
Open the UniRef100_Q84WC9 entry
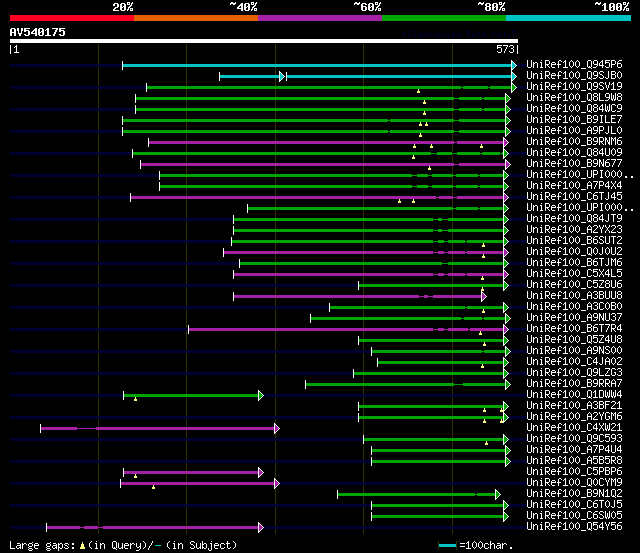[574, 109]
